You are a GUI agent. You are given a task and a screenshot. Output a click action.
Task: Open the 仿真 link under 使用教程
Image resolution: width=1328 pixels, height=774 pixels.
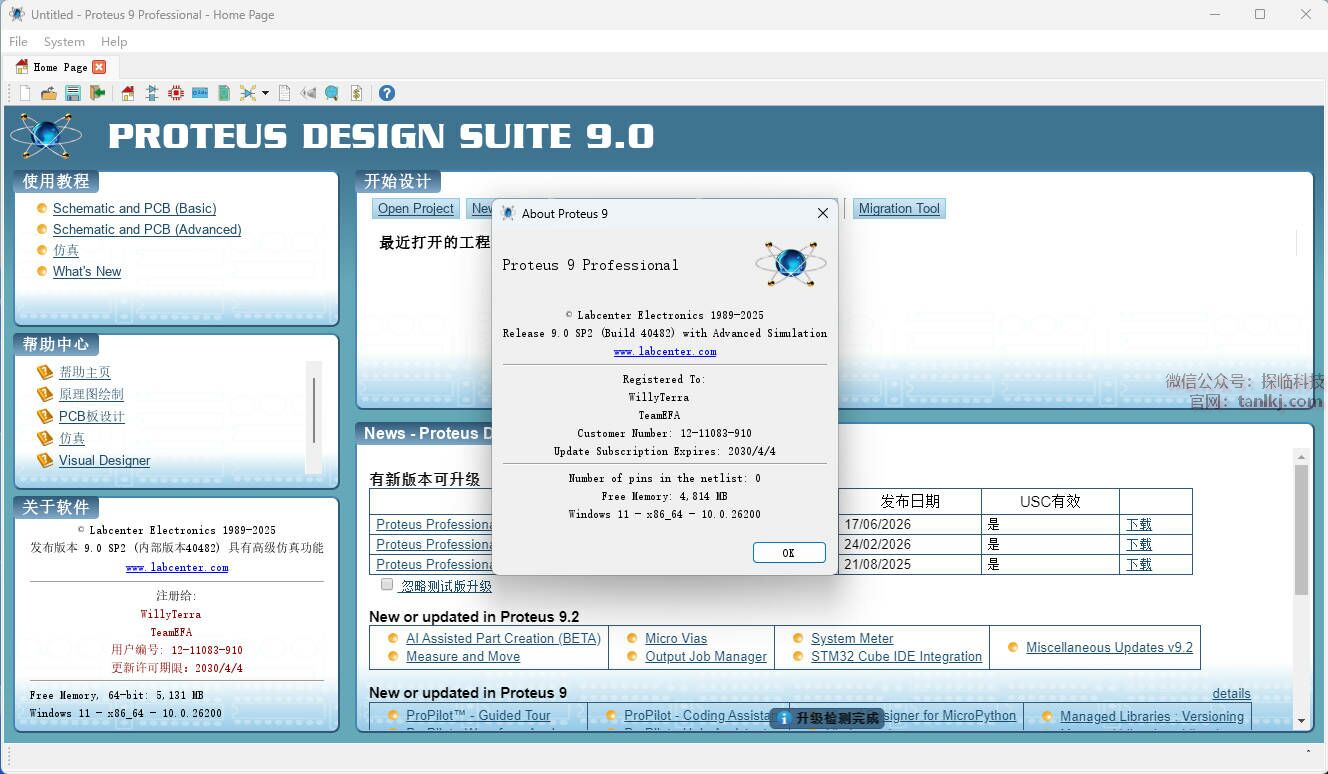pos(66,250)
